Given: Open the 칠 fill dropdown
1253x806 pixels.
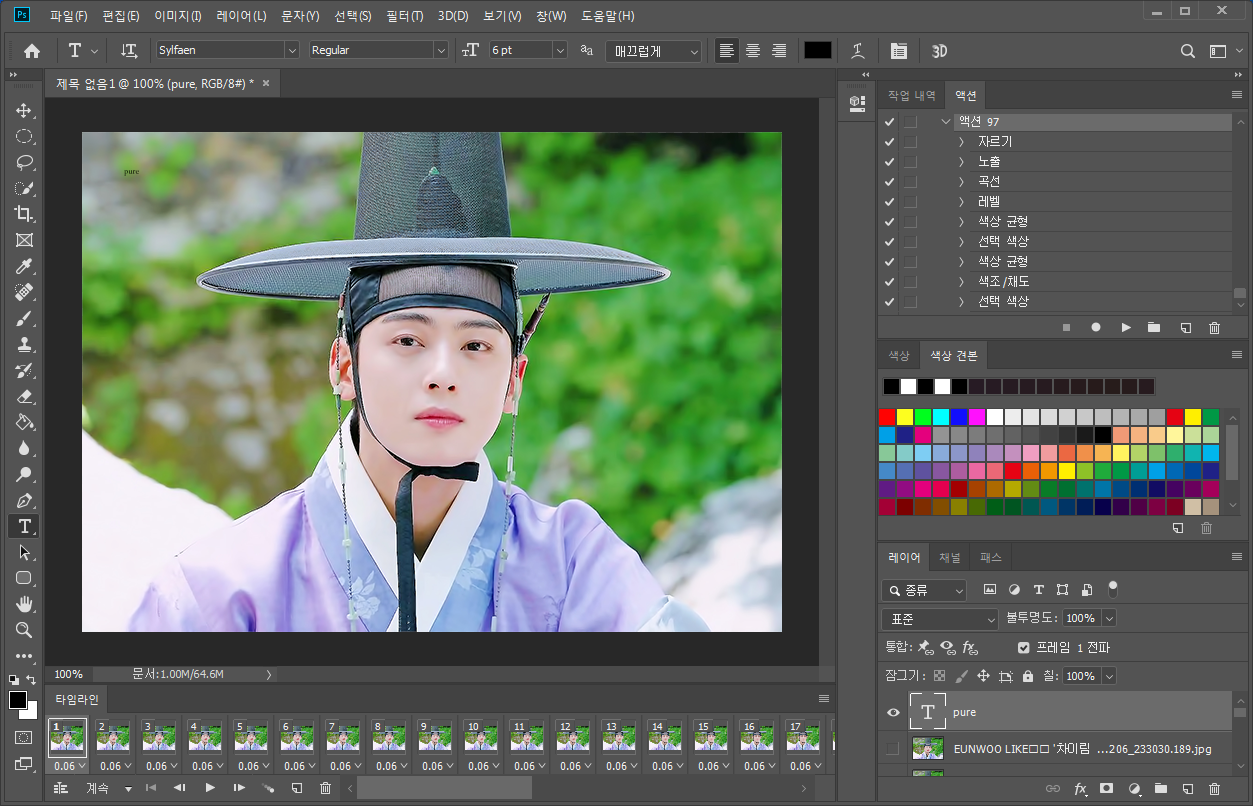Looking at the screenshot, I should coord(1109,676).
